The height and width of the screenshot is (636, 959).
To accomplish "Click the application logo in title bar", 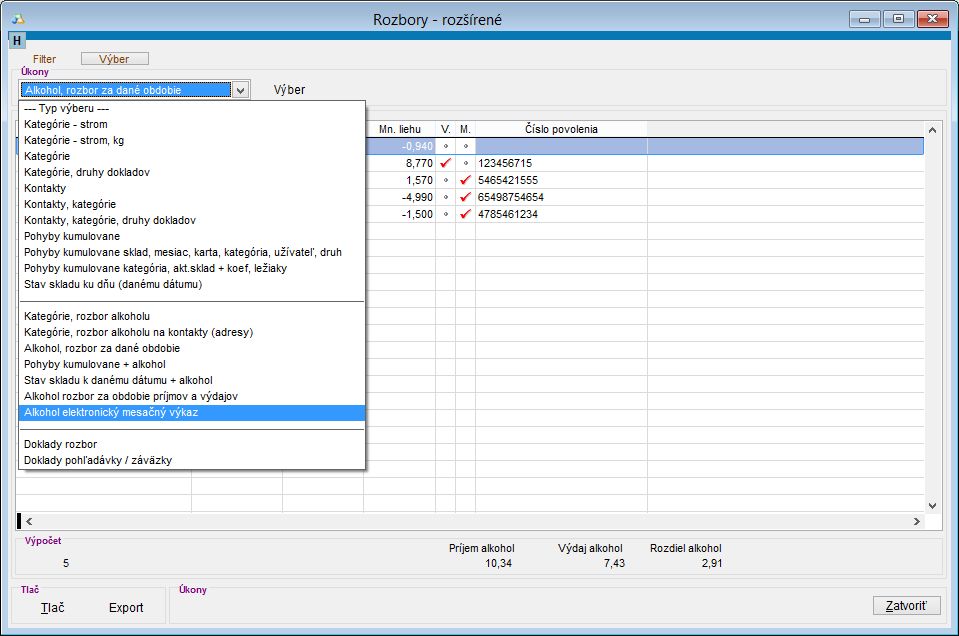I will point(17,18).
